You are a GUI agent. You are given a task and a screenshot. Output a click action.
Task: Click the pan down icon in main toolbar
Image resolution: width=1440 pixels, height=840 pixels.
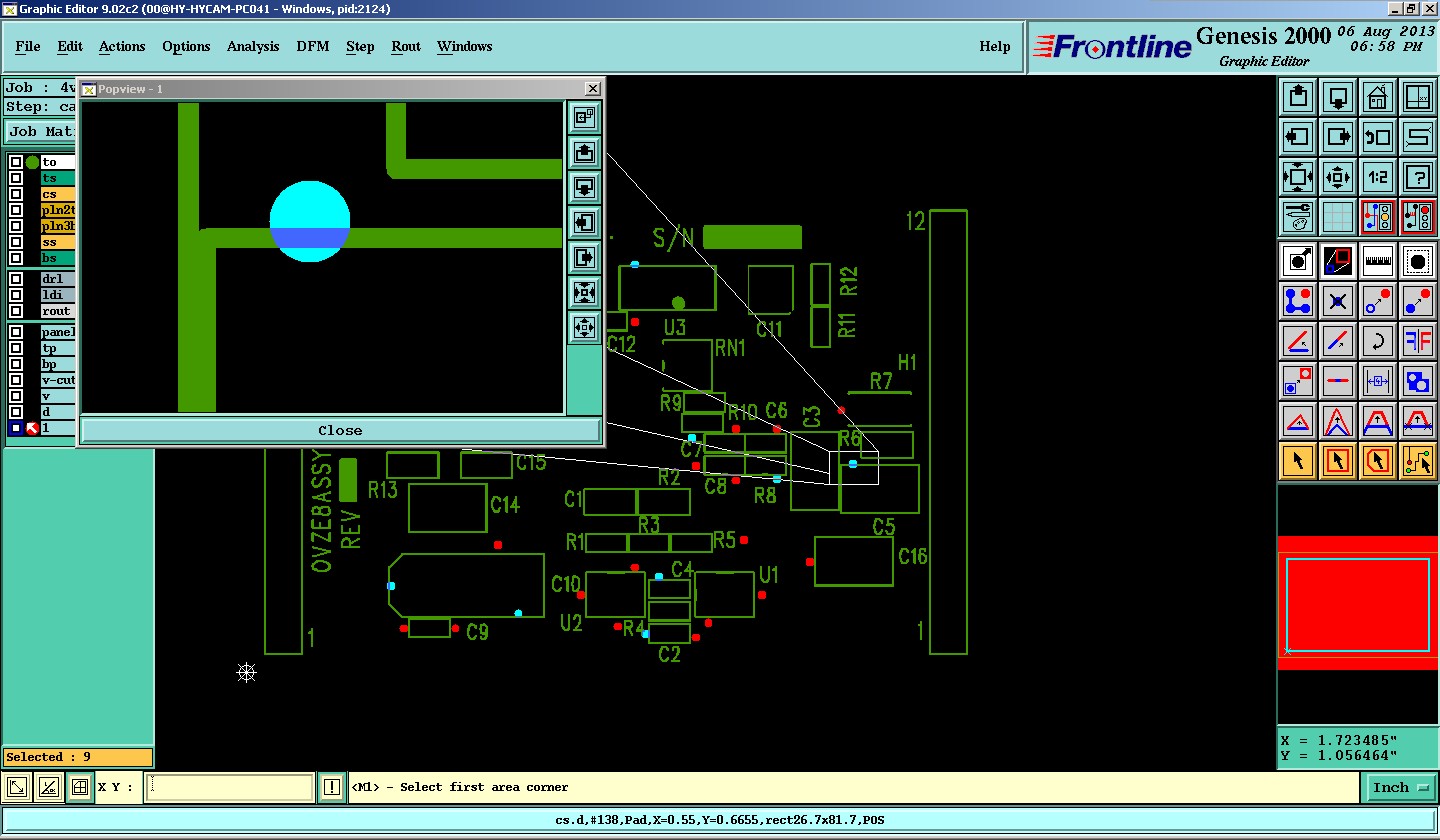pyautogui.click(x=1338, y=97)
